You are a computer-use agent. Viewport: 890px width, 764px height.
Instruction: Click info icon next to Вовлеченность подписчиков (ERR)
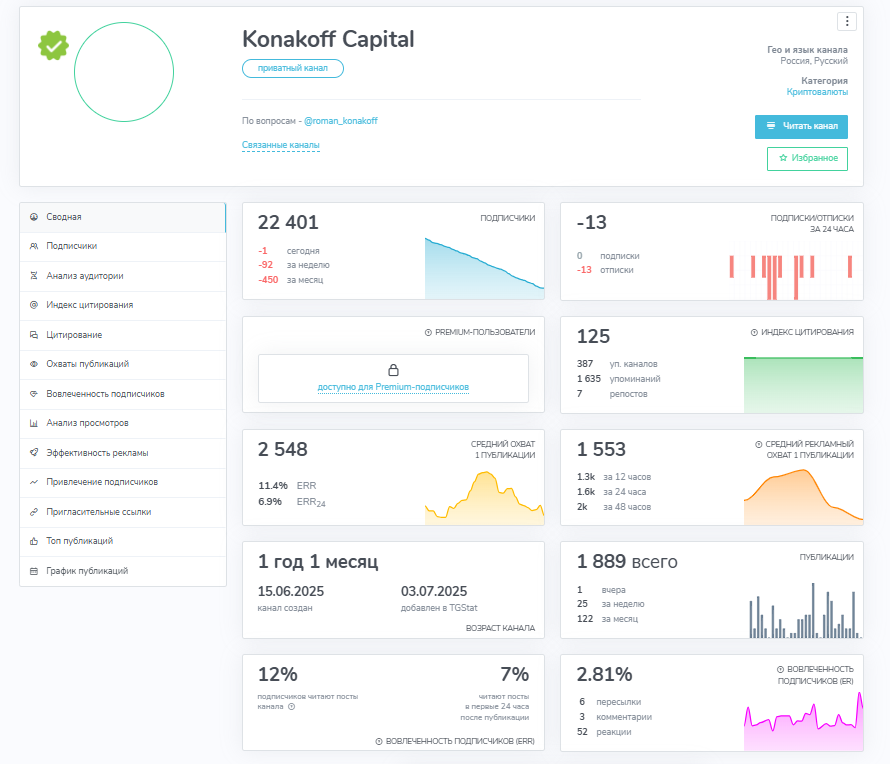click(x=379, y=741)
